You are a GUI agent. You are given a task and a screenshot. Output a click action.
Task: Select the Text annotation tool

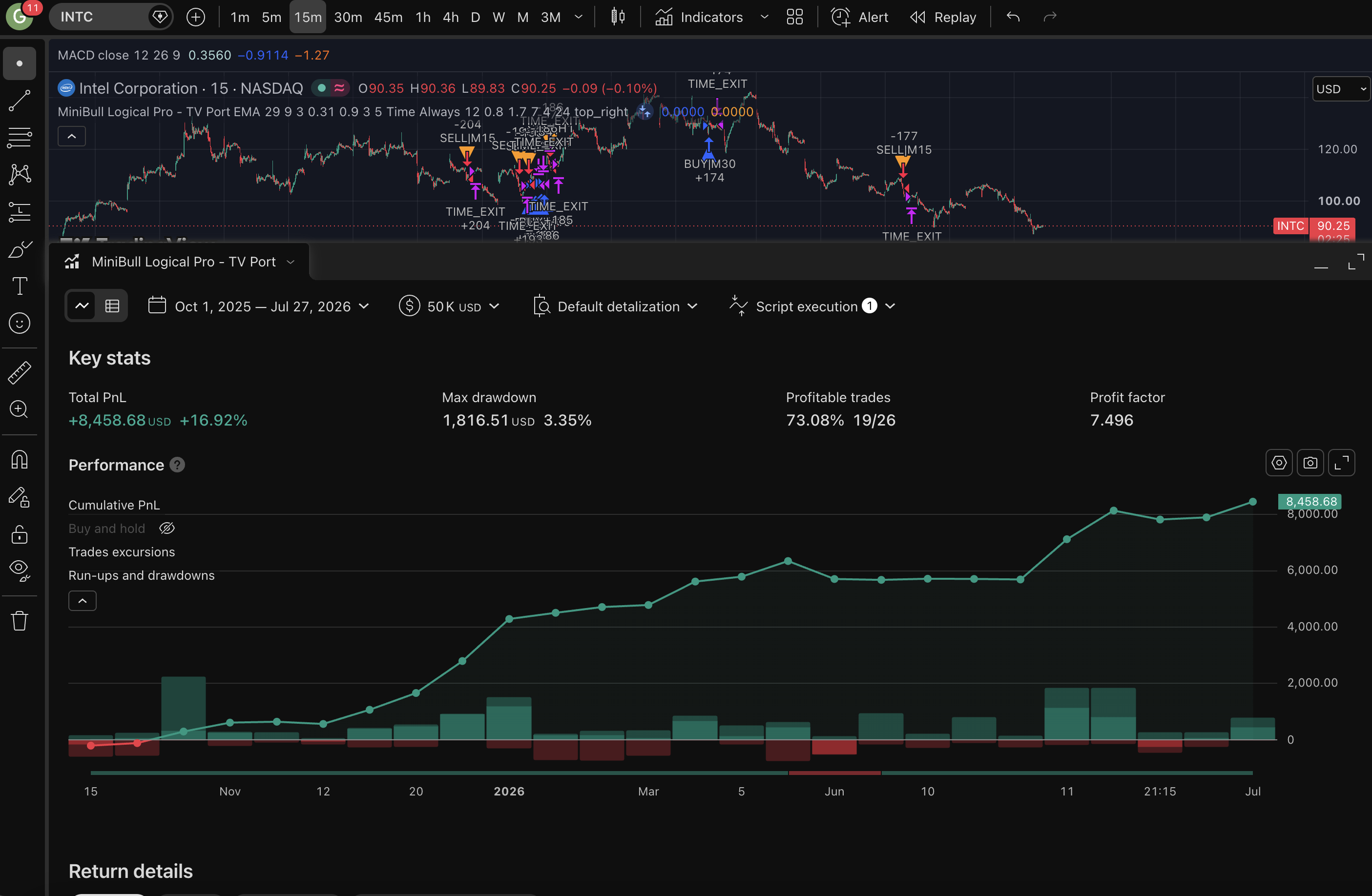click(x=19, y=286)
